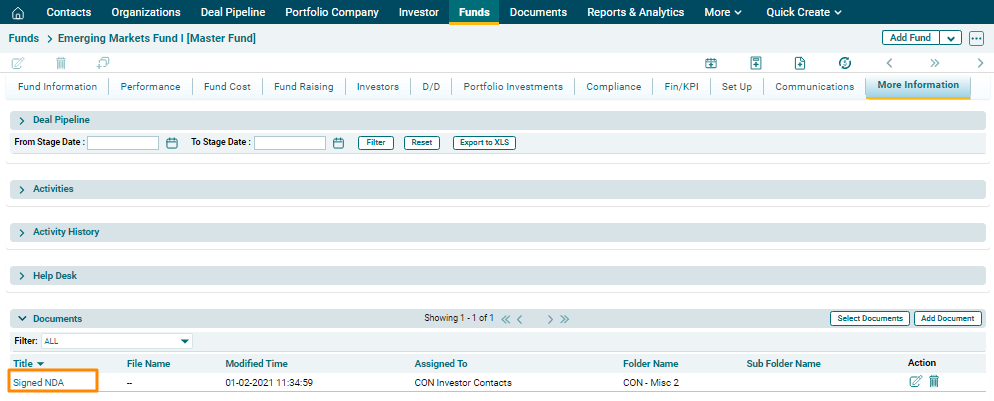Click the delete fund trash icon in toolbar

tap(61, 63)
